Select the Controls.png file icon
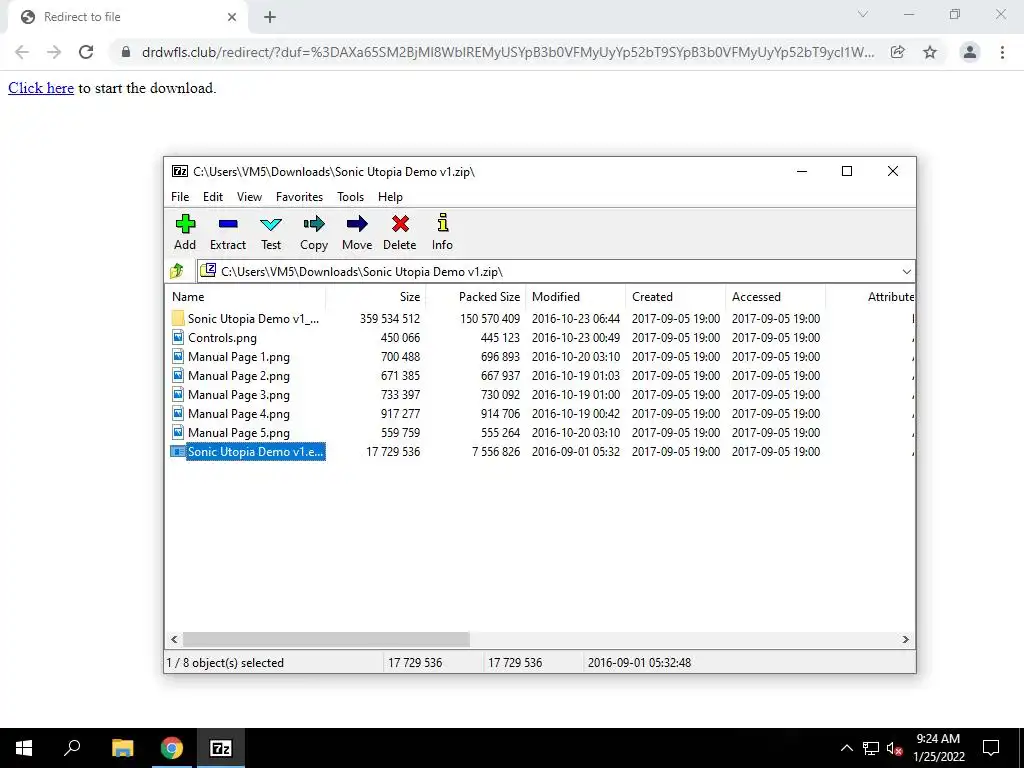The image size is (1024, 768). (178, 337)
